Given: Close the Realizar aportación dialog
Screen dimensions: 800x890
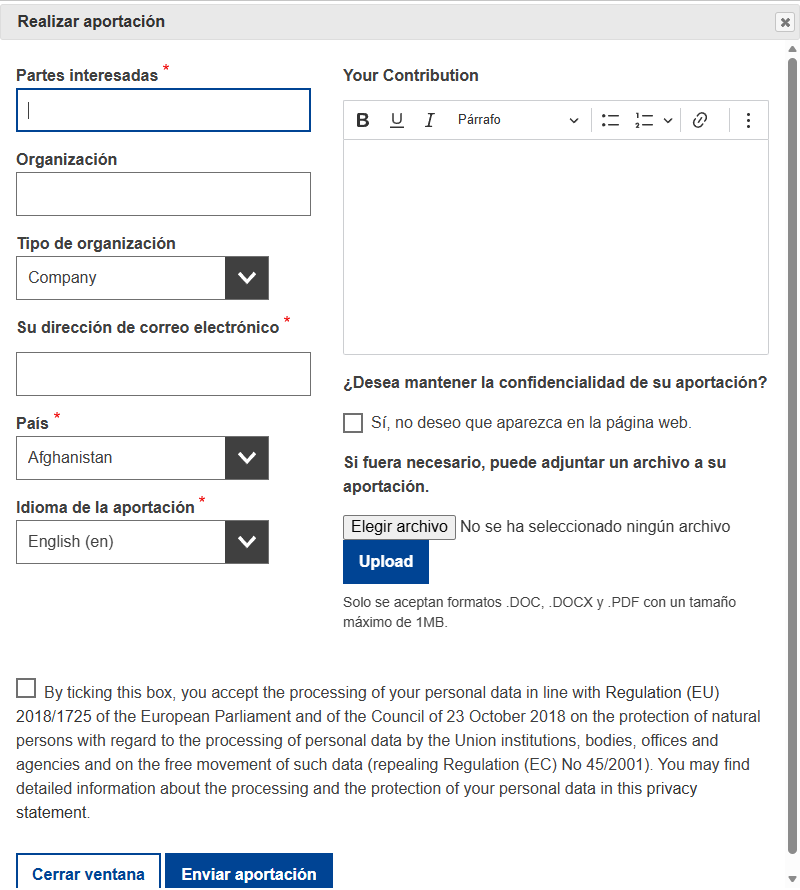Looking at the screenshot, I should (x=785, y=22).
